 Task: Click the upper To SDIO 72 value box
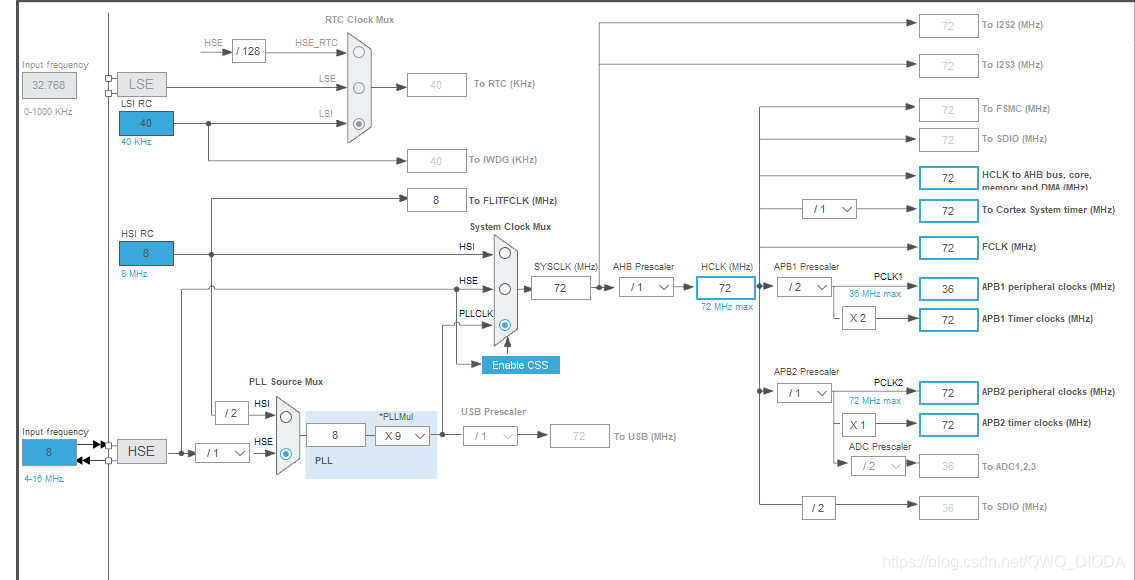click(948, 139)
